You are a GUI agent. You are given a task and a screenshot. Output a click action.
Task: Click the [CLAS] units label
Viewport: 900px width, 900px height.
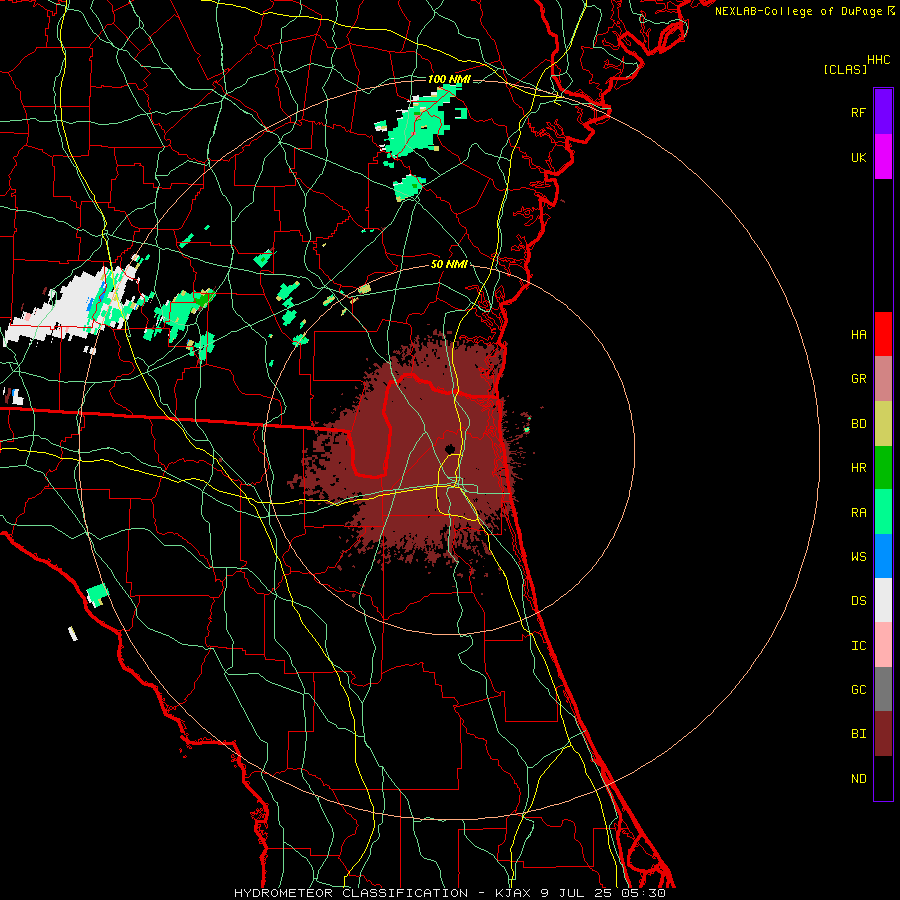coord(845,69)
